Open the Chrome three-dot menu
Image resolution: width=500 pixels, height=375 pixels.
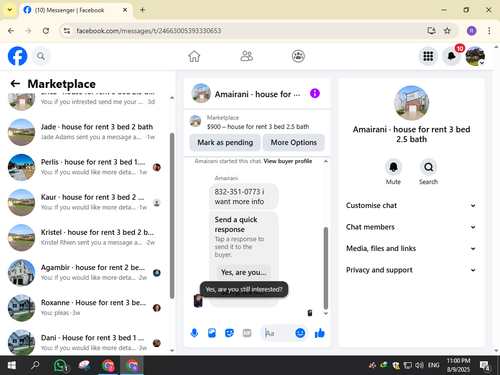click(x=489, y=31)
